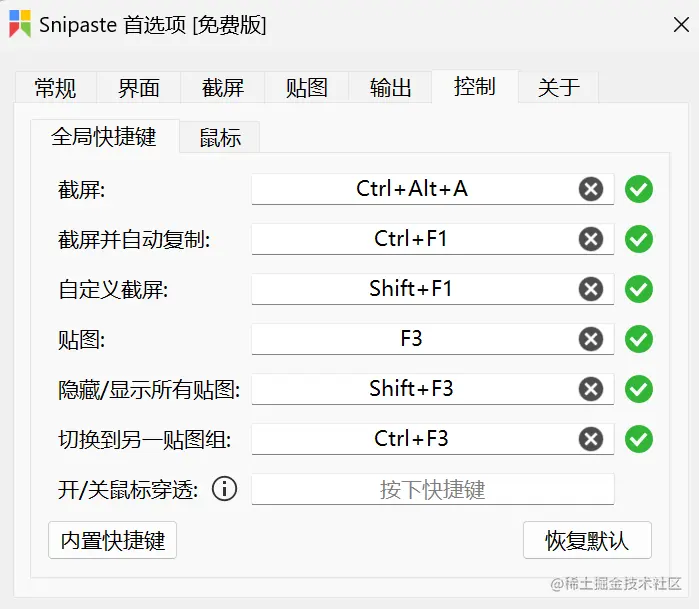Click the empty 按下快捷键 field for 鼠标穿透
The image size is (699, 609).
point(432,489)
